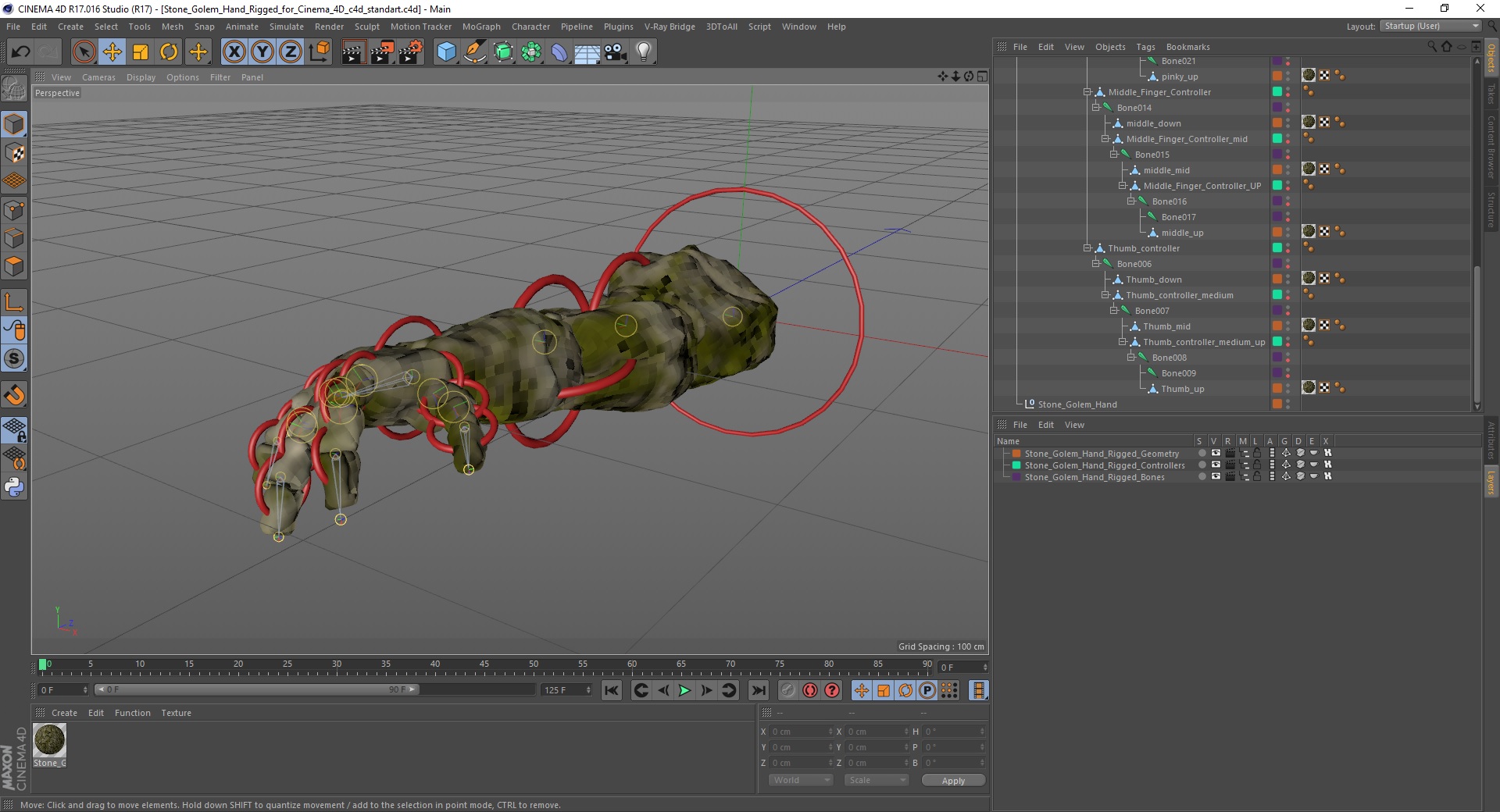Collapse Bone006 tree node
Screen dimensions: 1500x812
coord(1095,264)
